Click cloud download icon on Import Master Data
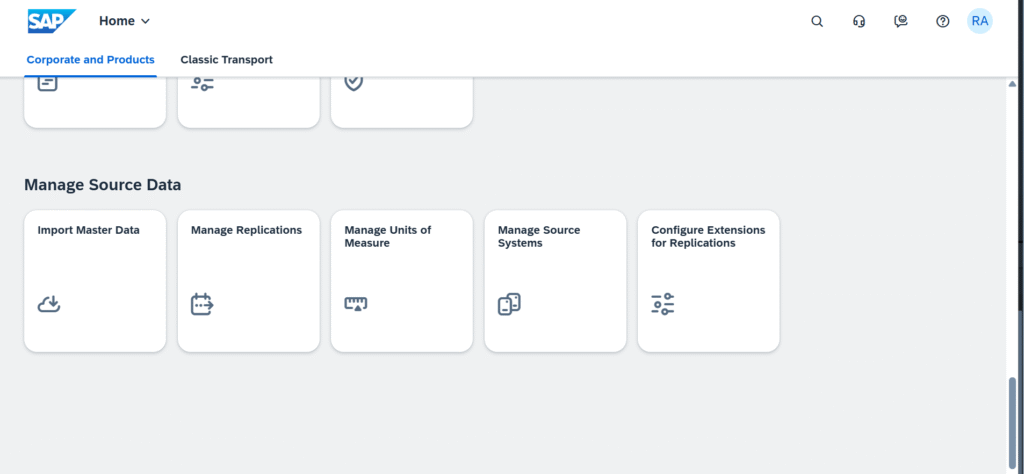1024x474 pixels. [x=49, y=304]
